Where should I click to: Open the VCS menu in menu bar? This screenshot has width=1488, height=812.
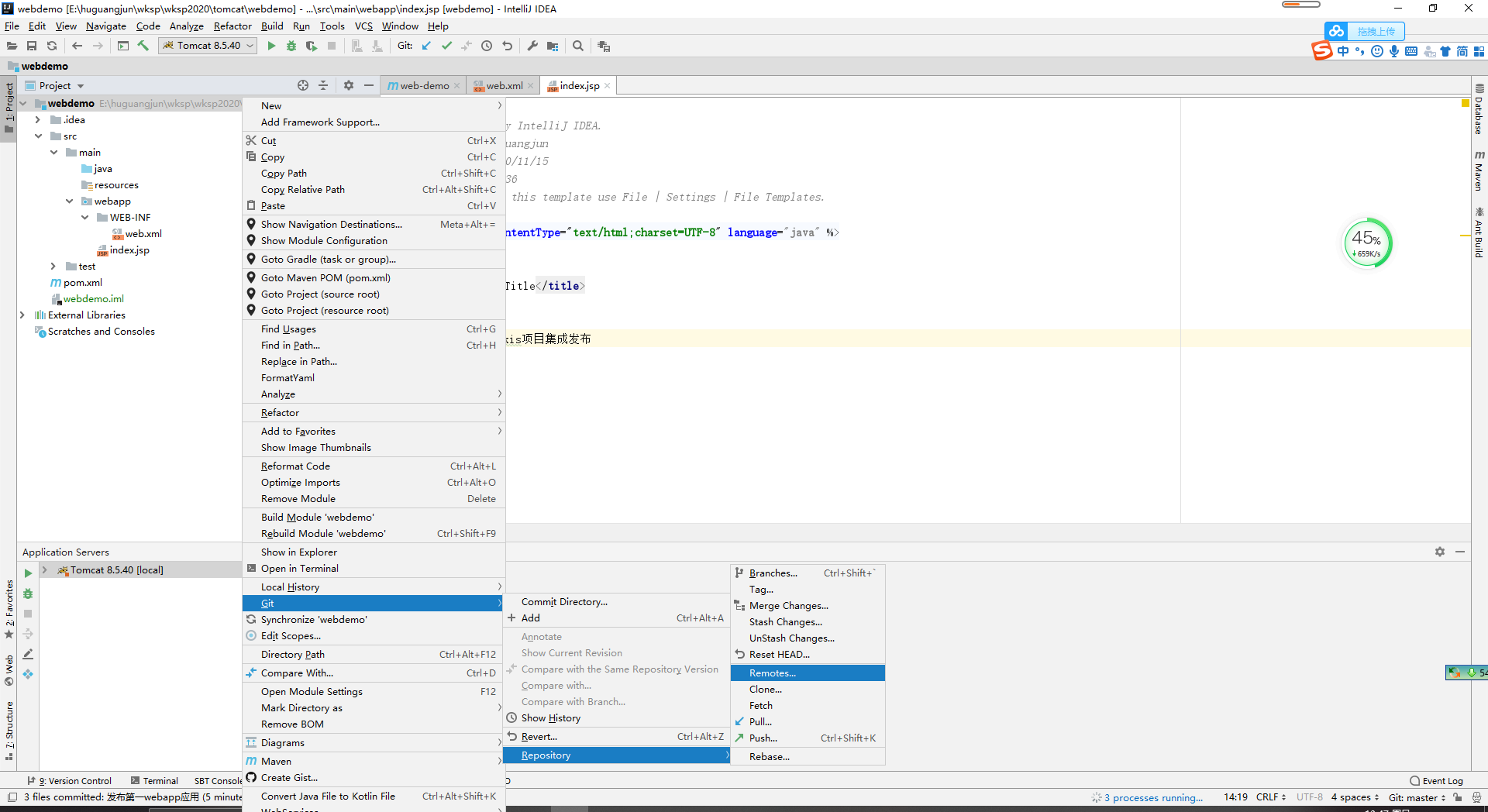[363, 26]
